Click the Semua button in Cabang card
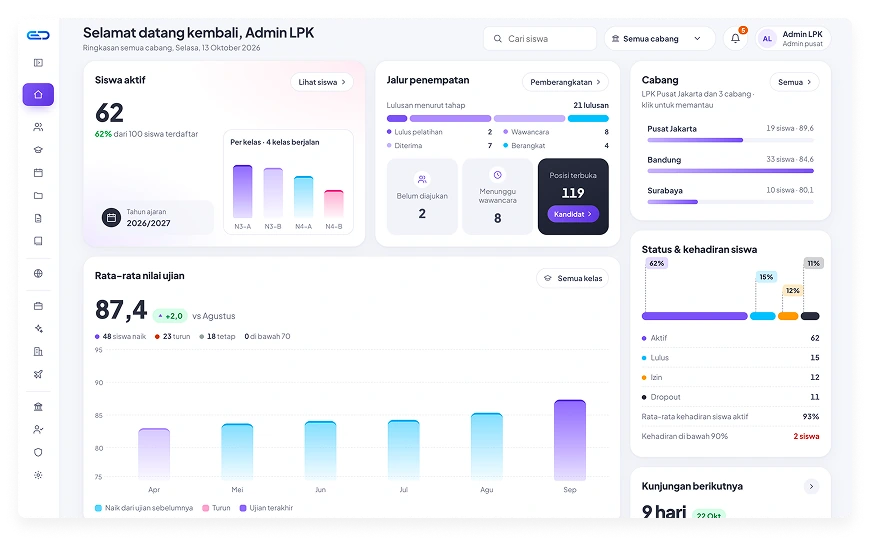The width and height of the screenshot is (870, 544). tap(795, 82)
